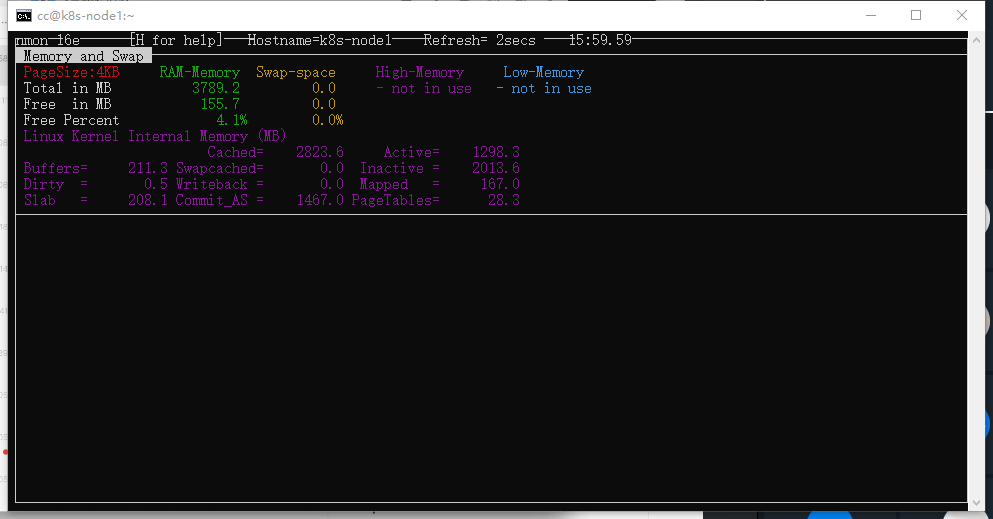Image resolution: width=993 pixels, height=519 pixels.
Task: Click the blue 'Low-Memory' column header
Action: coord(543,72)
